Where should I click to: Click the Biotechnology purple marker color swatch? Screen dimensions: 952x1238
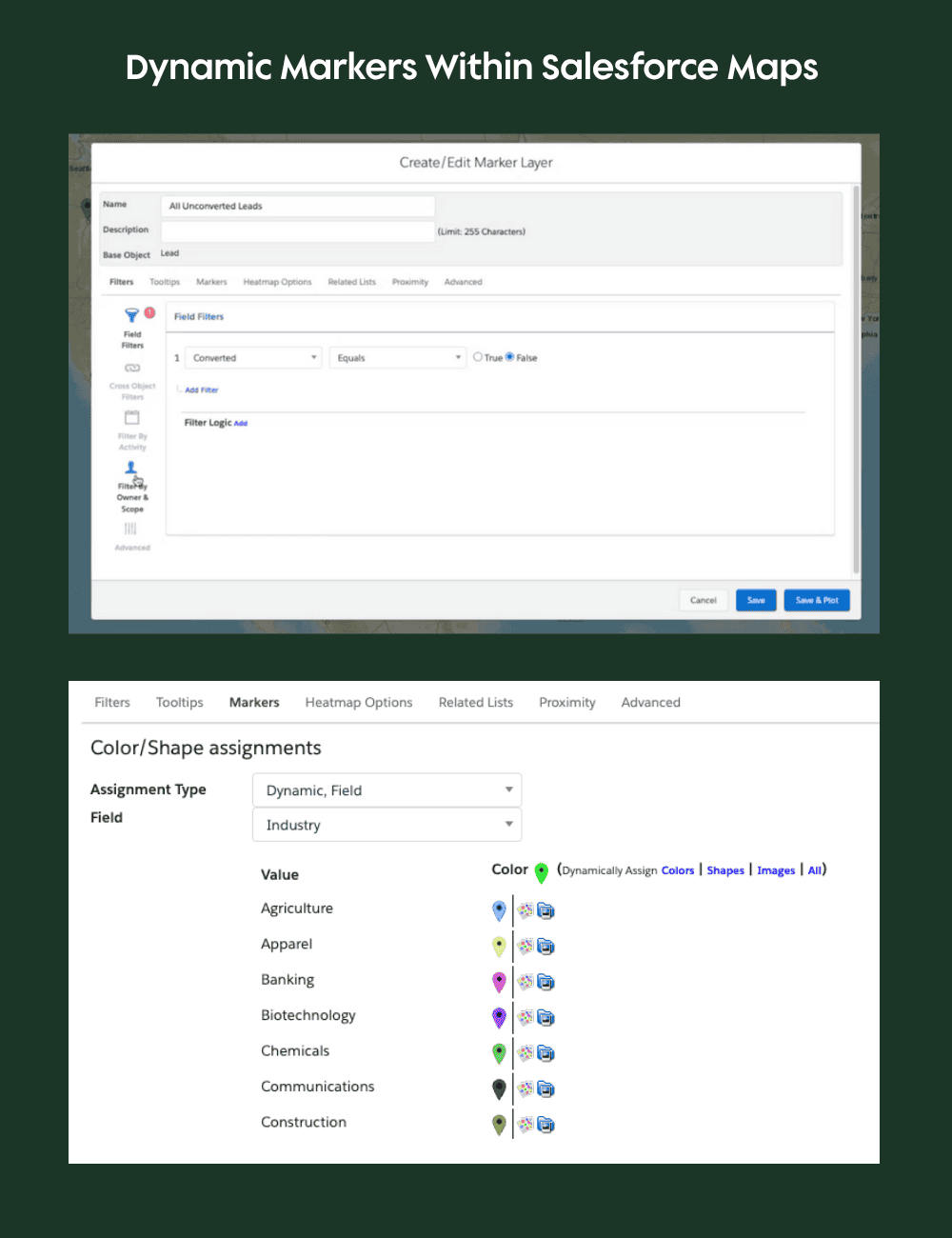point(499,1017)
